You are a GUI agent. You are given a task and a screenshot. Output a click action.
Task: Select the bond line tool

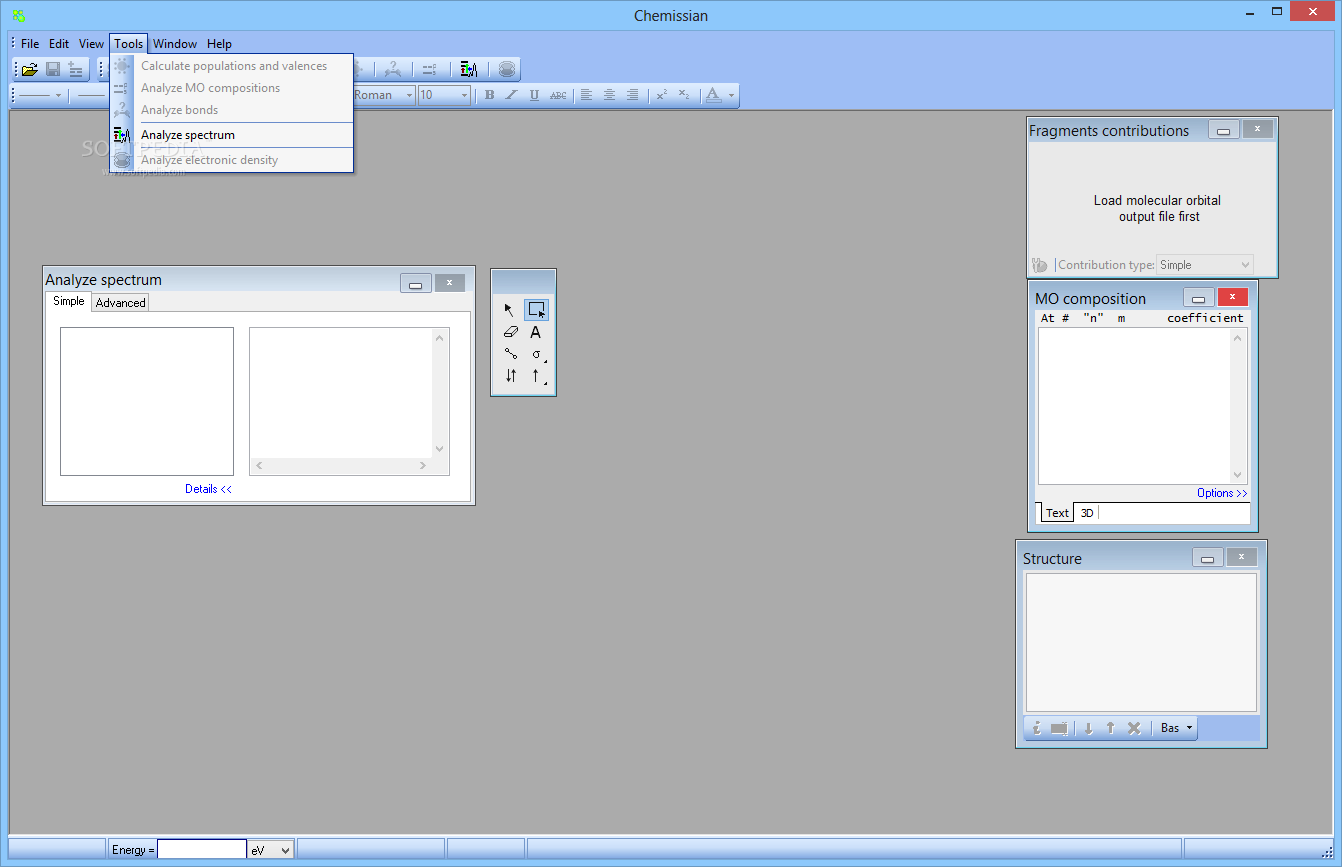(510, 354)
